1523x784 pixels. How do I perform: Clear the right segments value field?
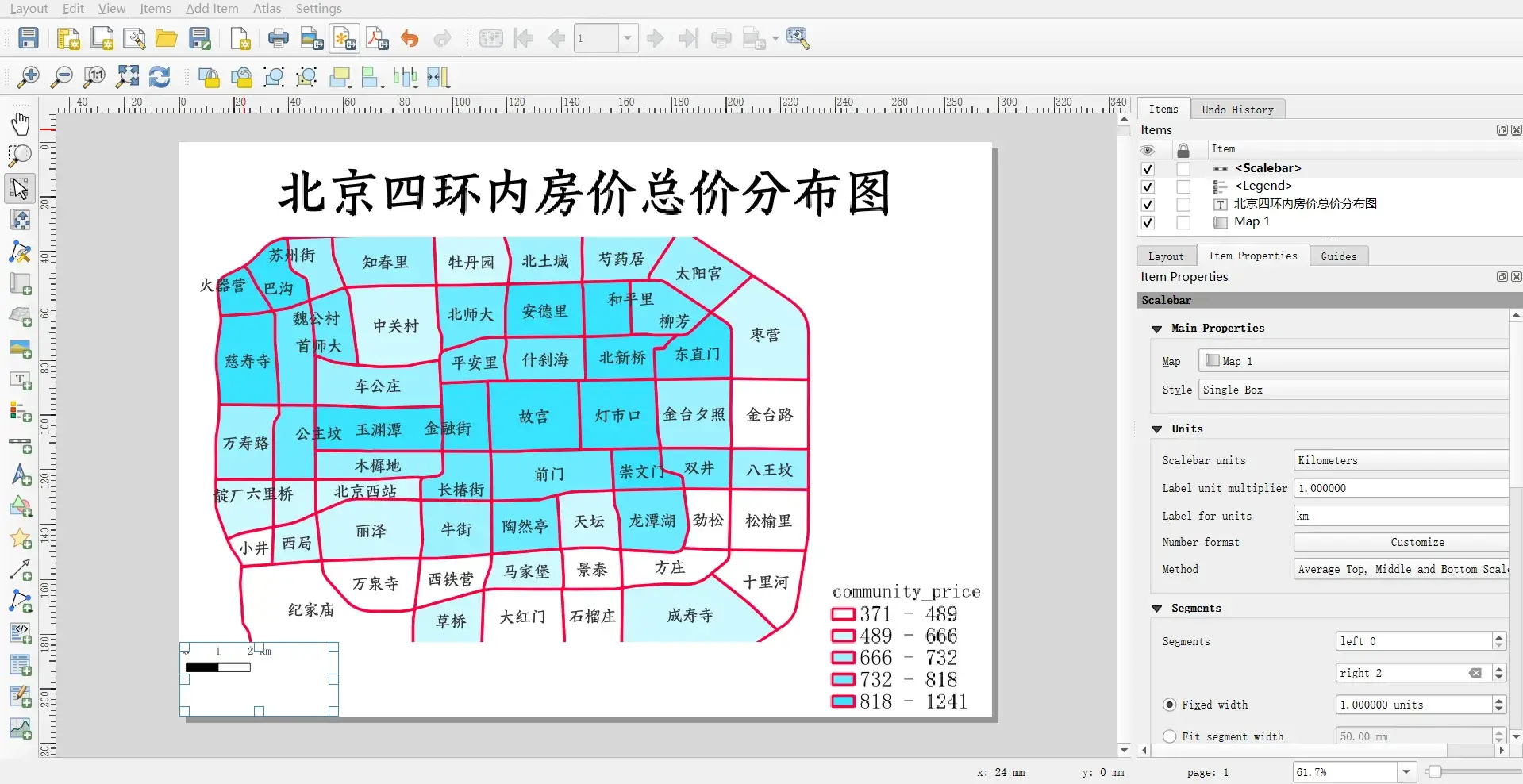(x=1475, y=673)
